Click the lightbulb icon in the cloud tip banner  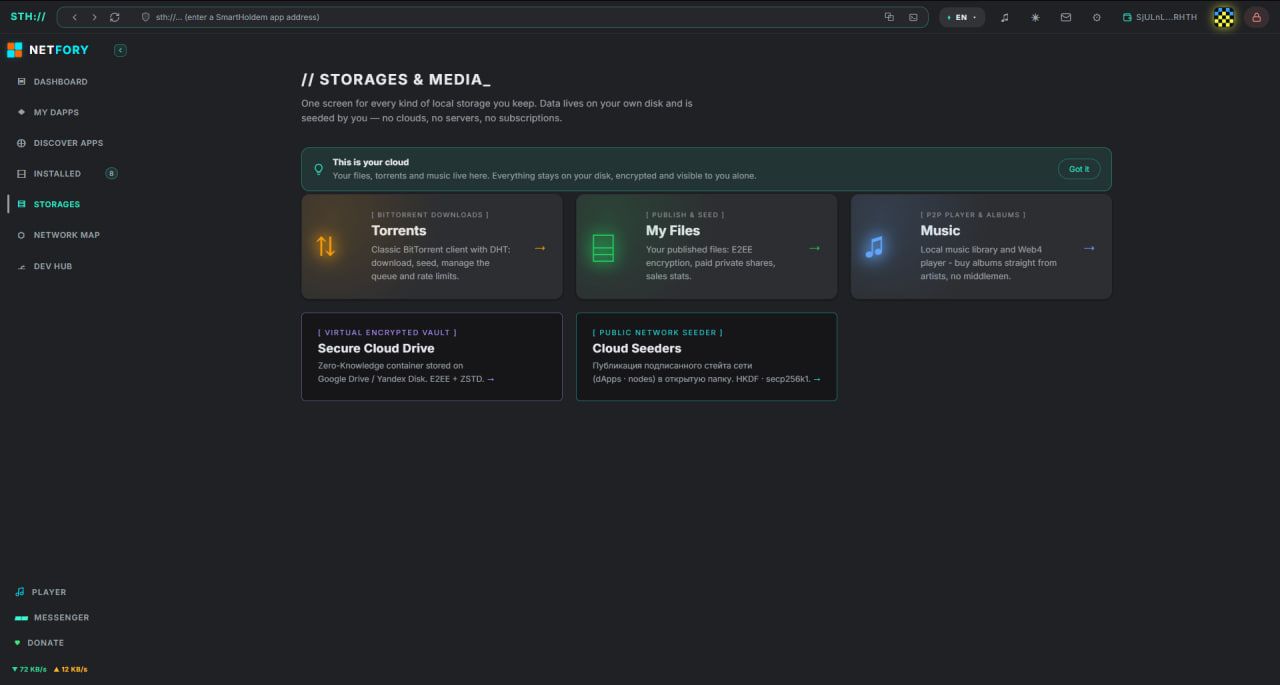coord(319,169)
